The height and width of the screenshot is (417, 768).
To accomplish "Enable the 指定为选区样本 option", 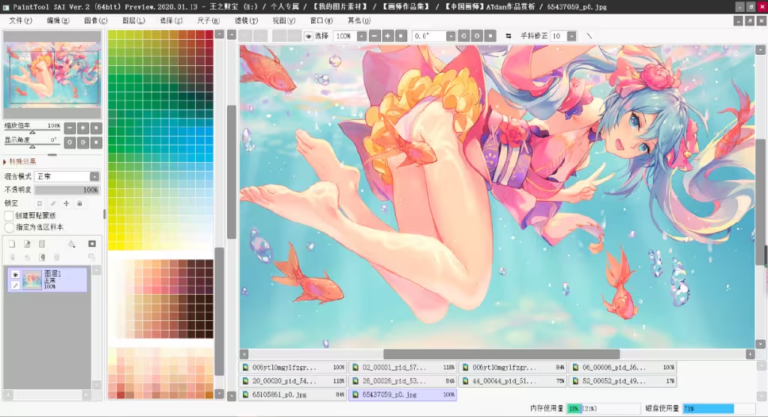I will (9, 227).
